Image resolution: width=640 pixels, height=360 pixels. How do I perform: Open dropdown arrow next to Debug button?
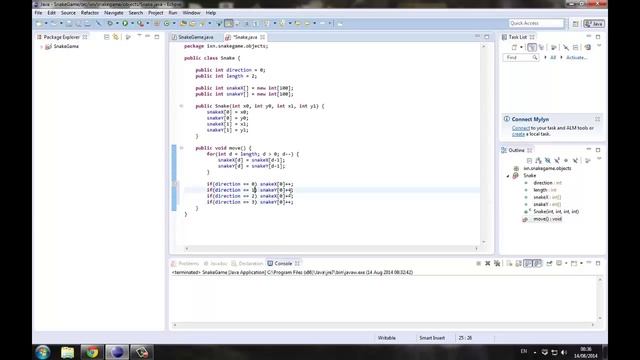(117, 24)
